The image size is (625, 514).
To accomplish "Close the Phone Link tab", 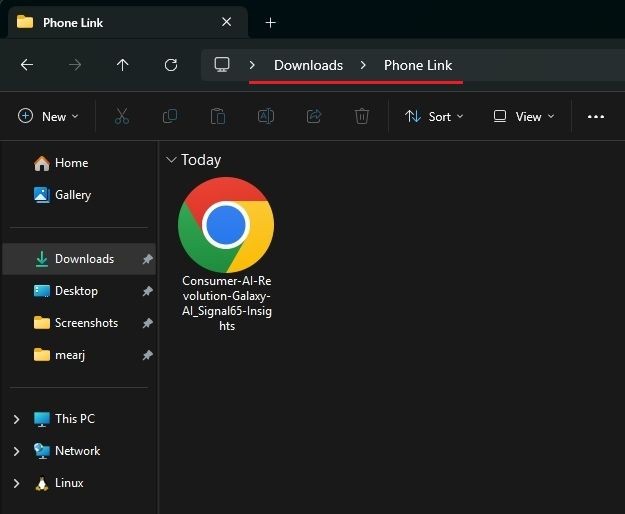I will tap(226, 22).
